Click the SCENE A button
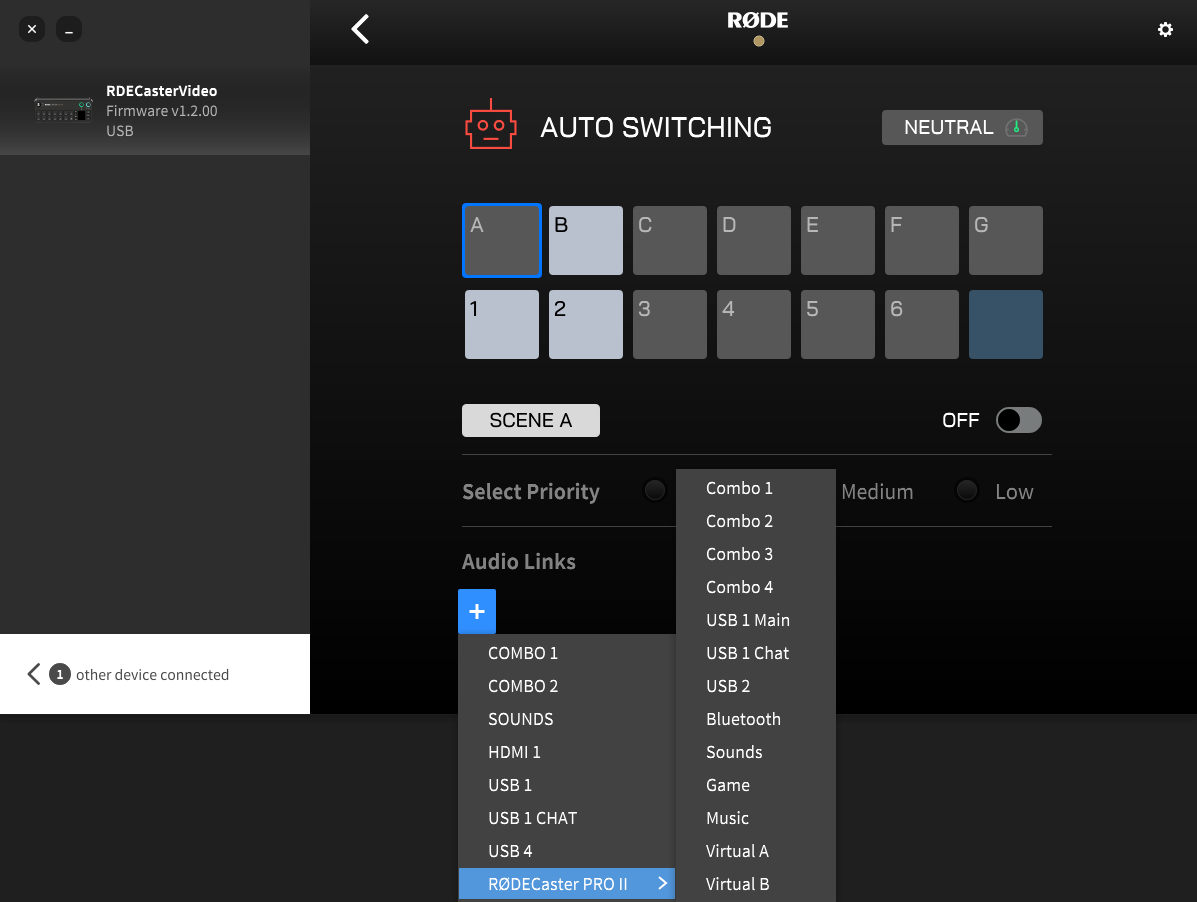Image resolution: width=1197 pixels, height=902 pixels. click(530, 421)
